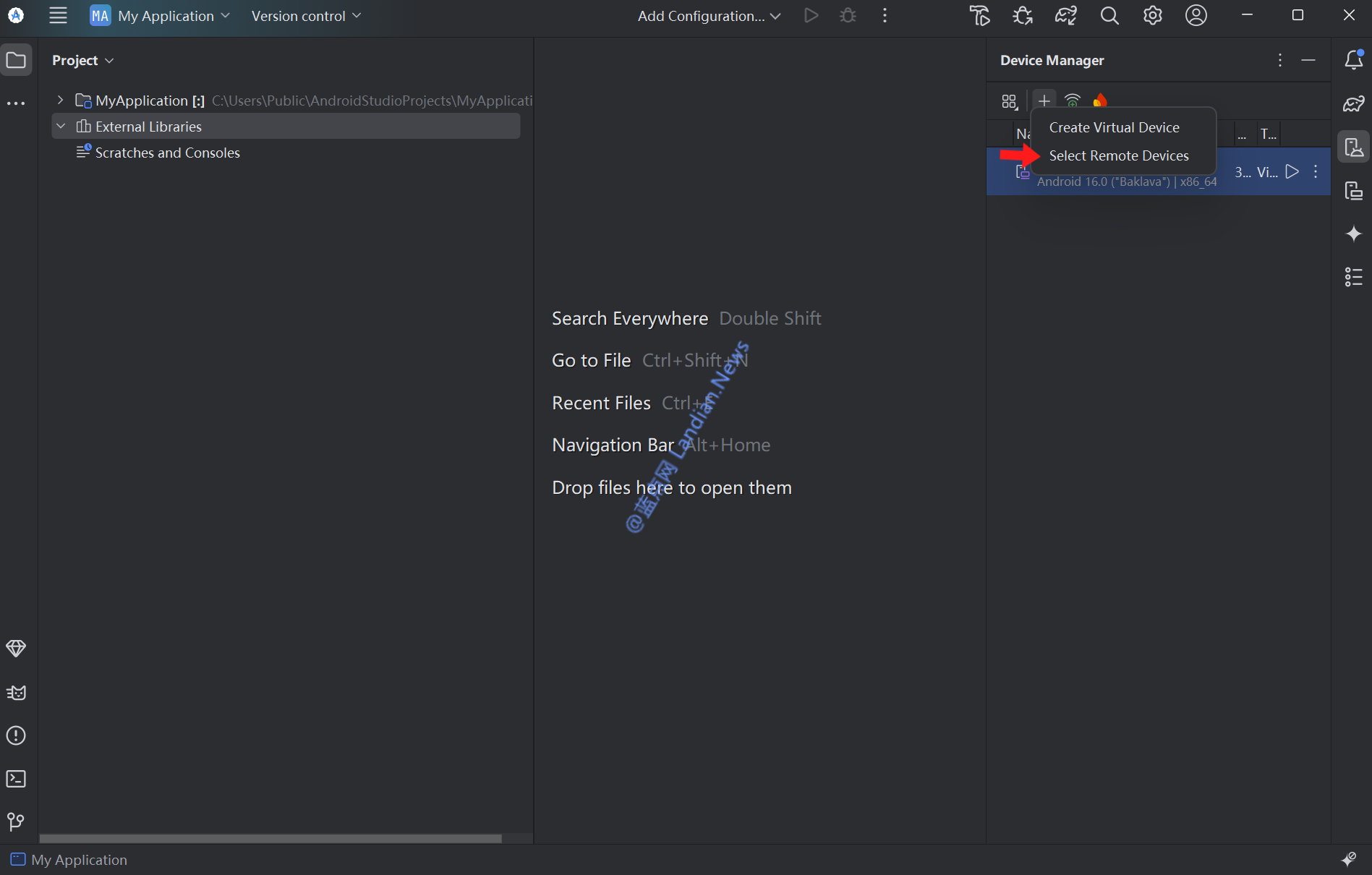Open the Problems tool window icon
Screen dimensions: 1372x875
(x=16, y=736)
